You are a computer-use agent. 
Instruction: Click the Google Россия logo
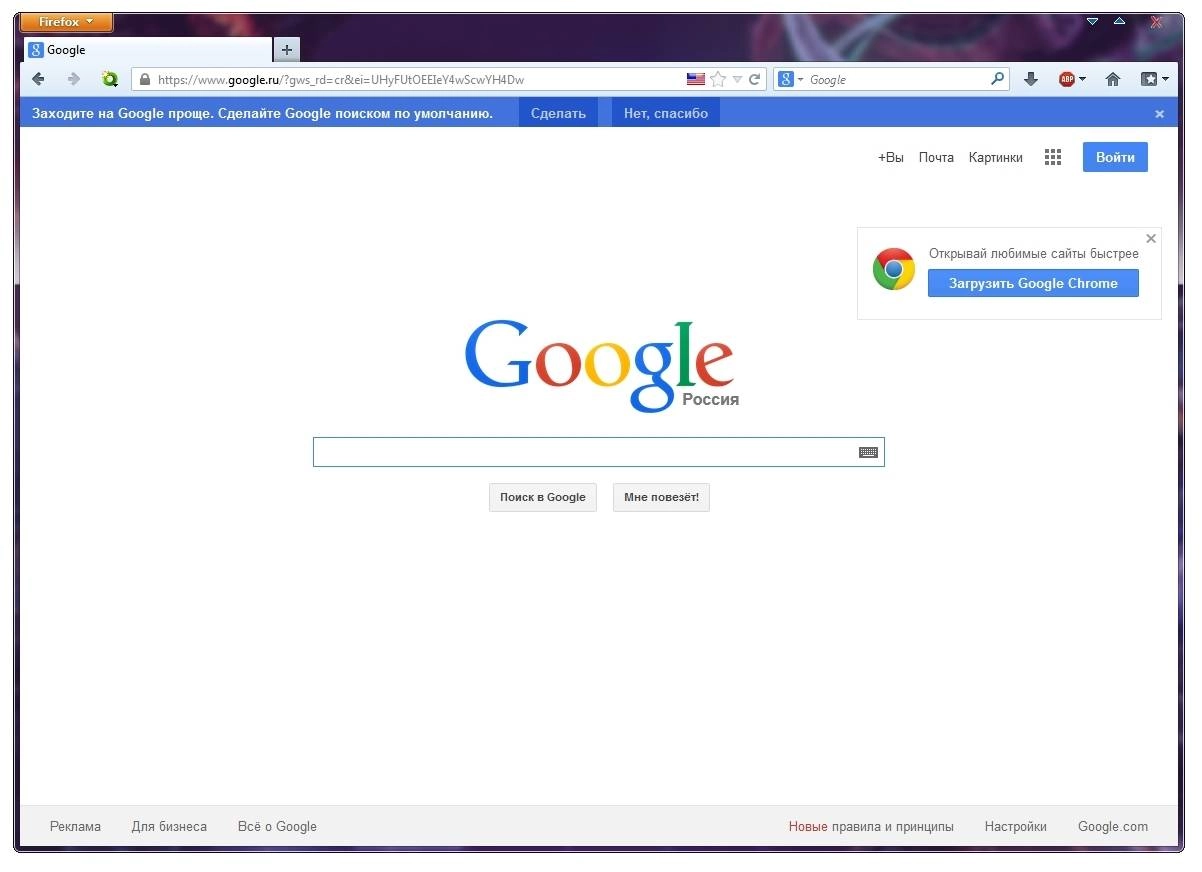[x=601, y=365]
